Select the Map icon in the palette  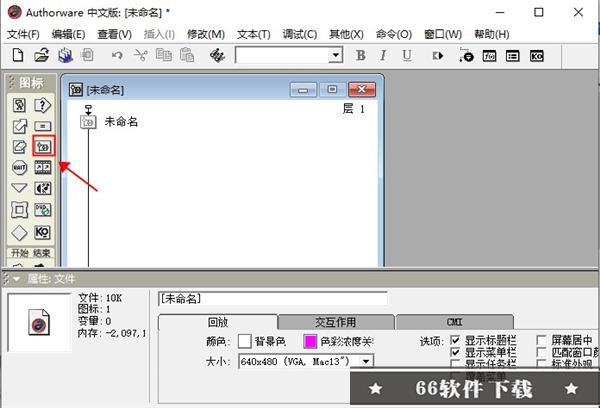(43, 146)
